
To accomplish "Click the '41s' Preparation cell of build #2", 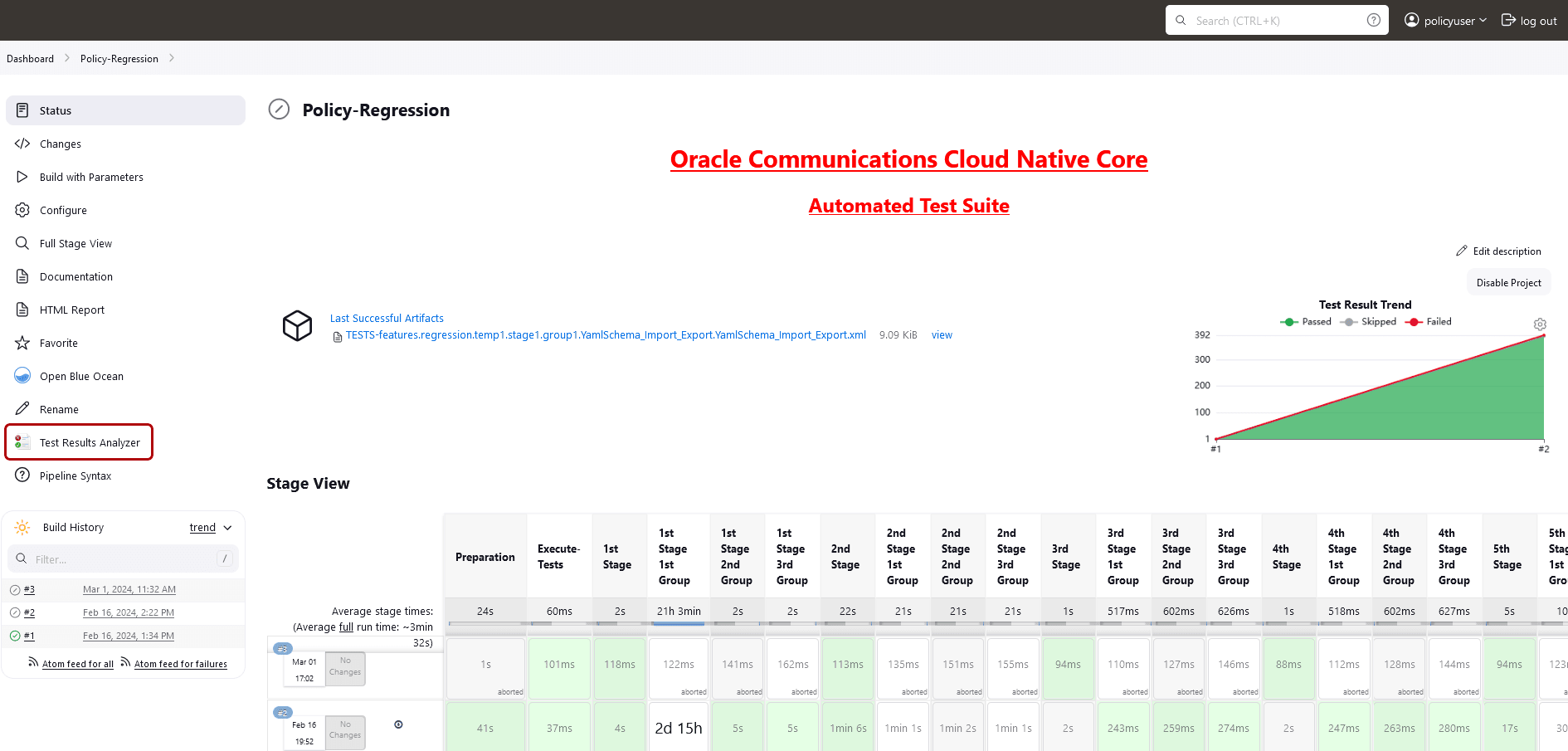I will (485, 728).
